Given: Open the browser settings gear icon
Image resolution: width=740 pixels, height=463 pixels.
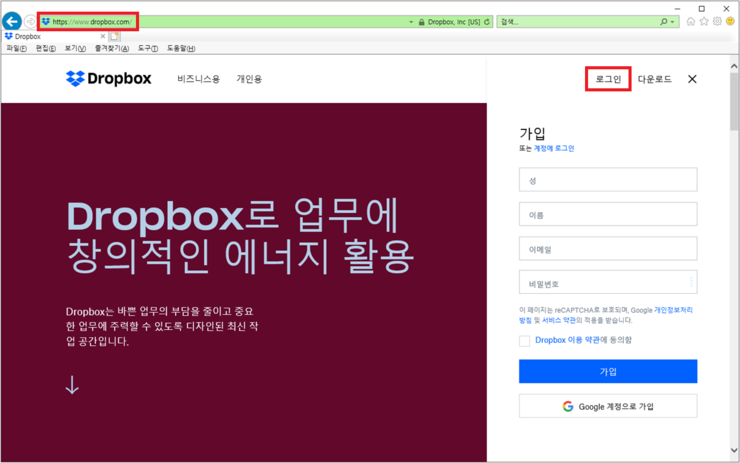Looking at the screenshot, I should click(717, 21).
